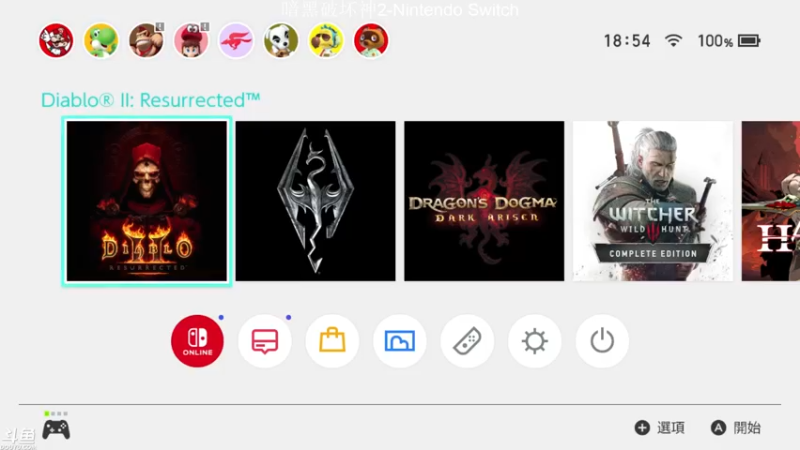
Task: Launch Diablo II Resurrected game tile
Action: (147, 201)
